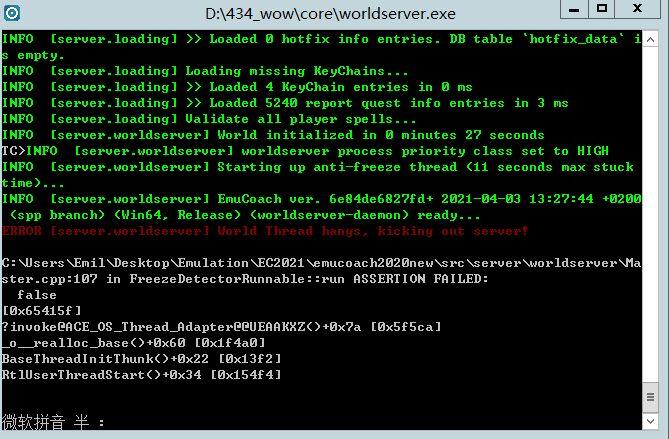669x439 pixels.
Task: Click the [0x65415f] address line
Action: point(41,311)
